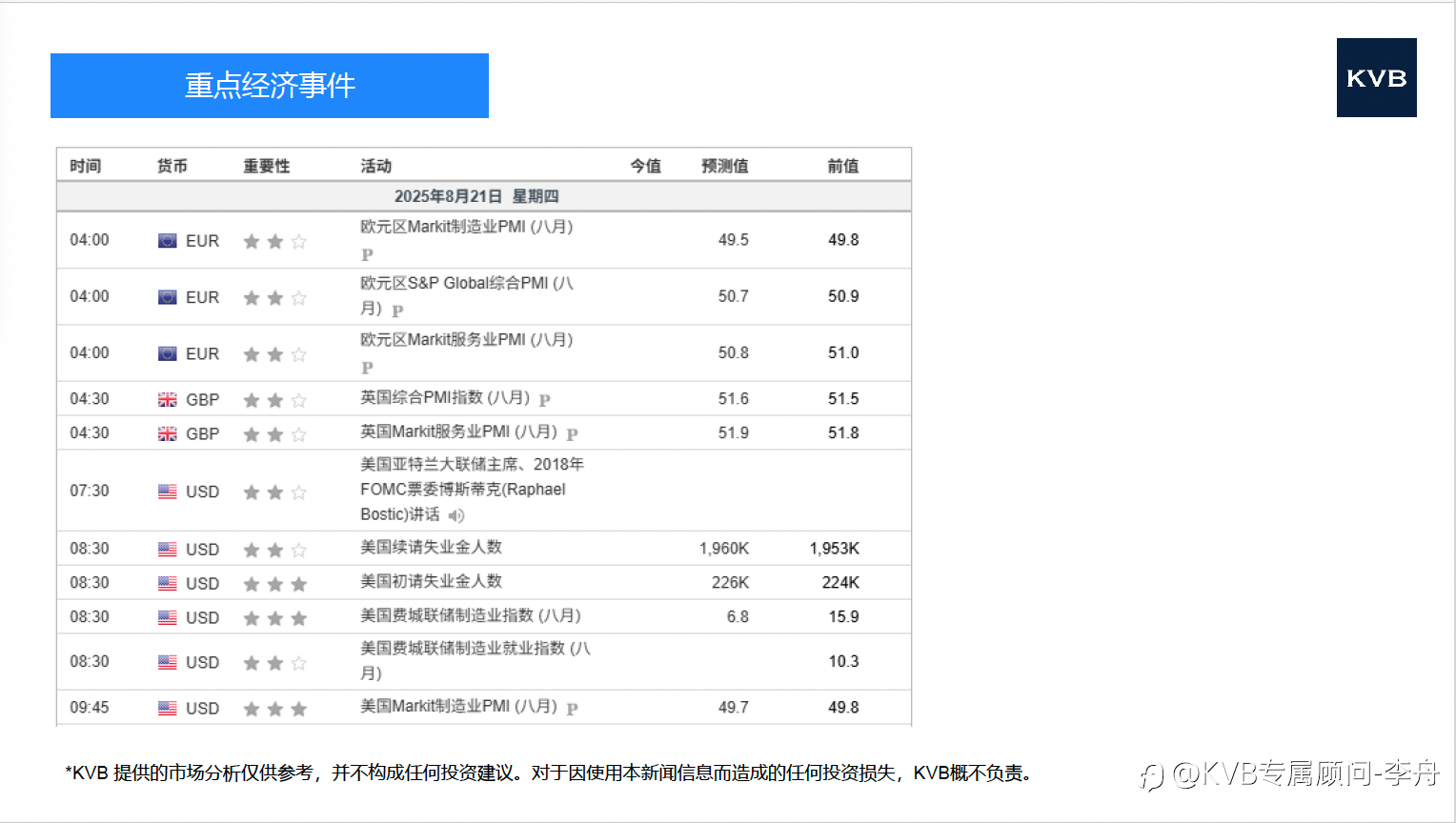Open event 英国Markit服务业PMI (八月)
This screenshot has width=1456, height=823.
pos(459,432)
